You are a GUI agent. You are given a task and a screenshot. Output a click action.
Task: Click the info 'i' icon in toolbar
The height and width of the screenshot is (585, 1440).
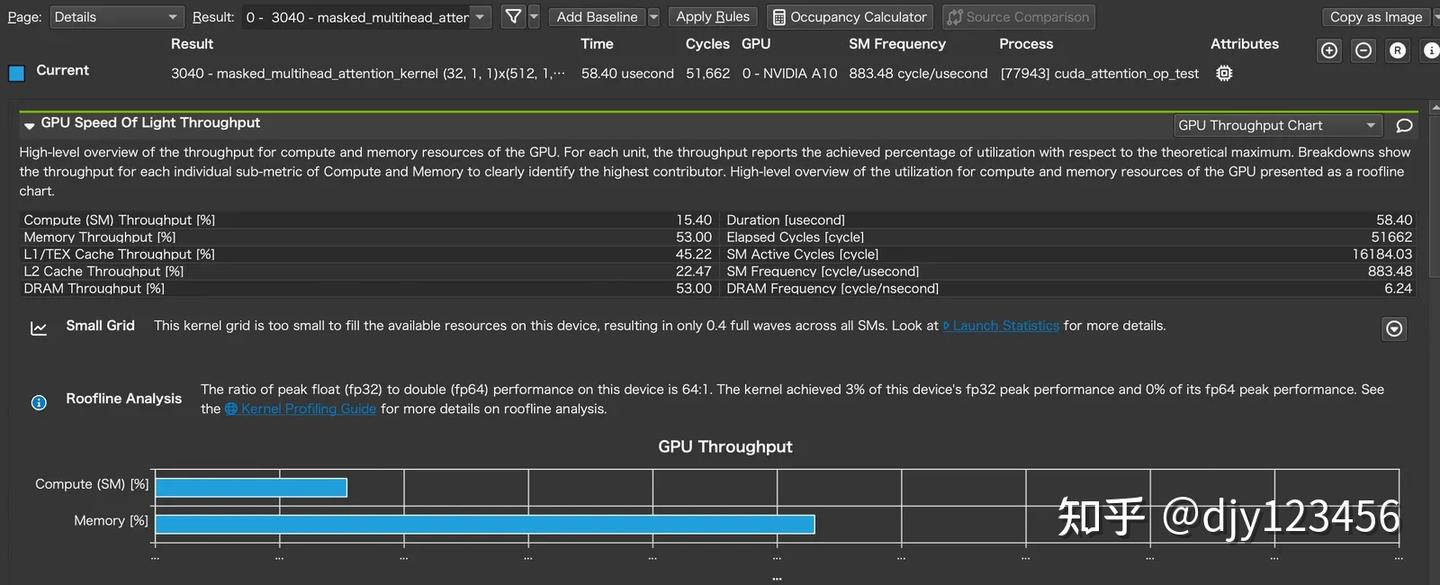1431,51
